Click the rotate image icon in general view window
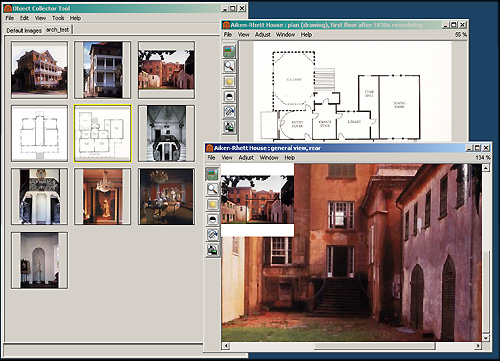The image size is (500, 361). click(x=212, y=234)
